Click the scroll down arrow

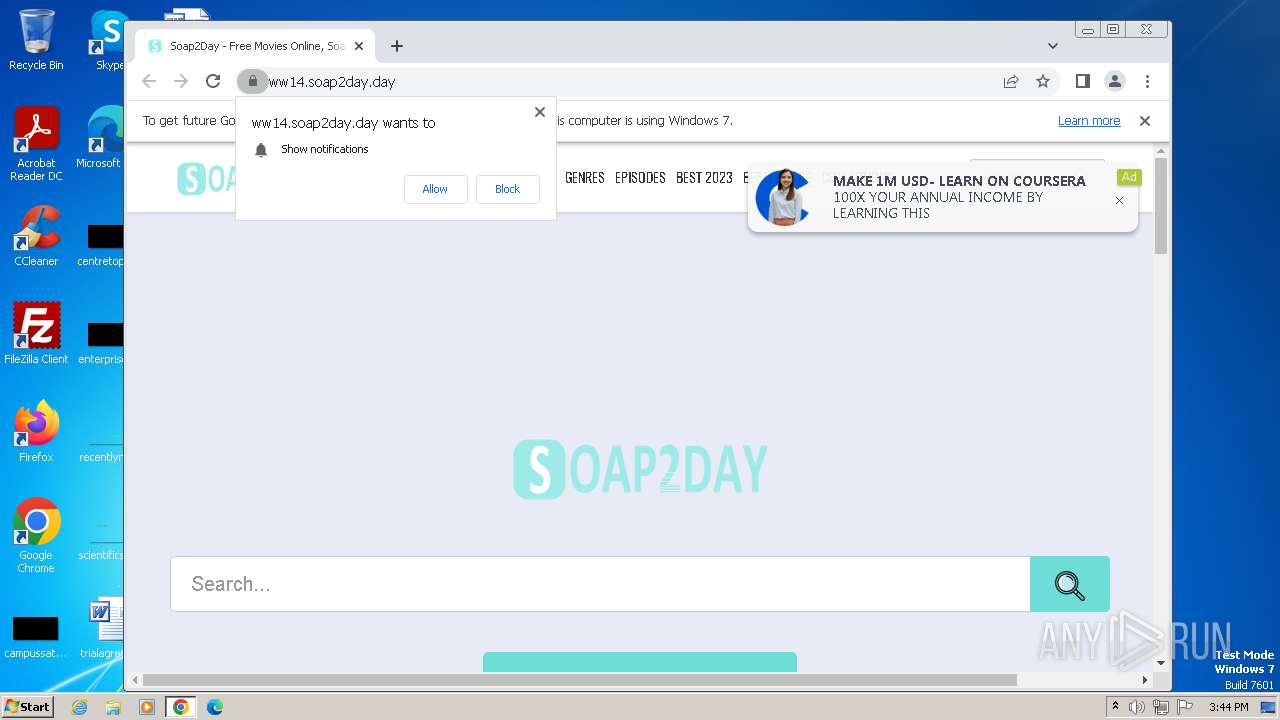[x=1161, y=662]
